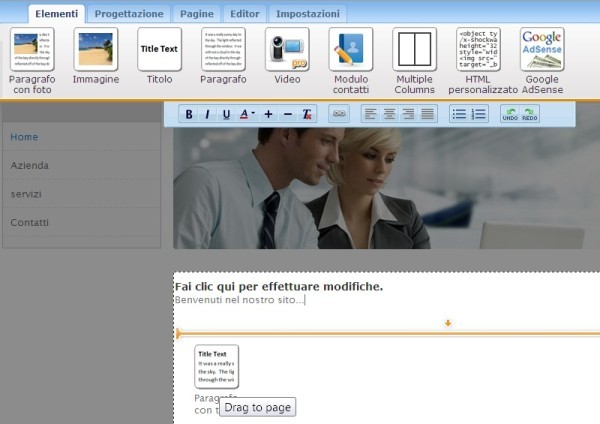The image size is (600, 424).
Task: Apply bulleted list formatting
Action: coord(459,115)
